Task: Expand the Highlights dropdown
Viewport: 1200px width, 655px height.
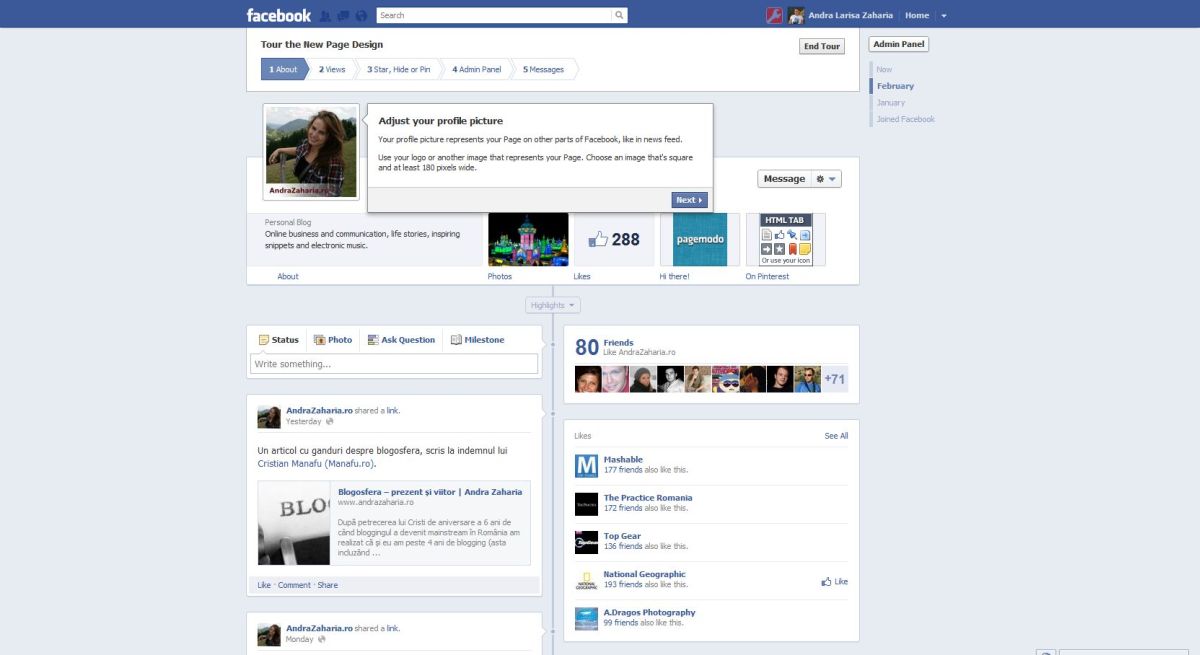Action: pos(553,305)
